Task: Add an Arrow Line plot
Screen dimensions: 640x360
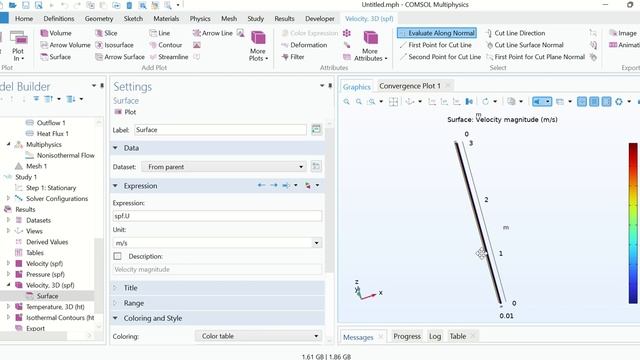Action: click(x=213, y=33)
